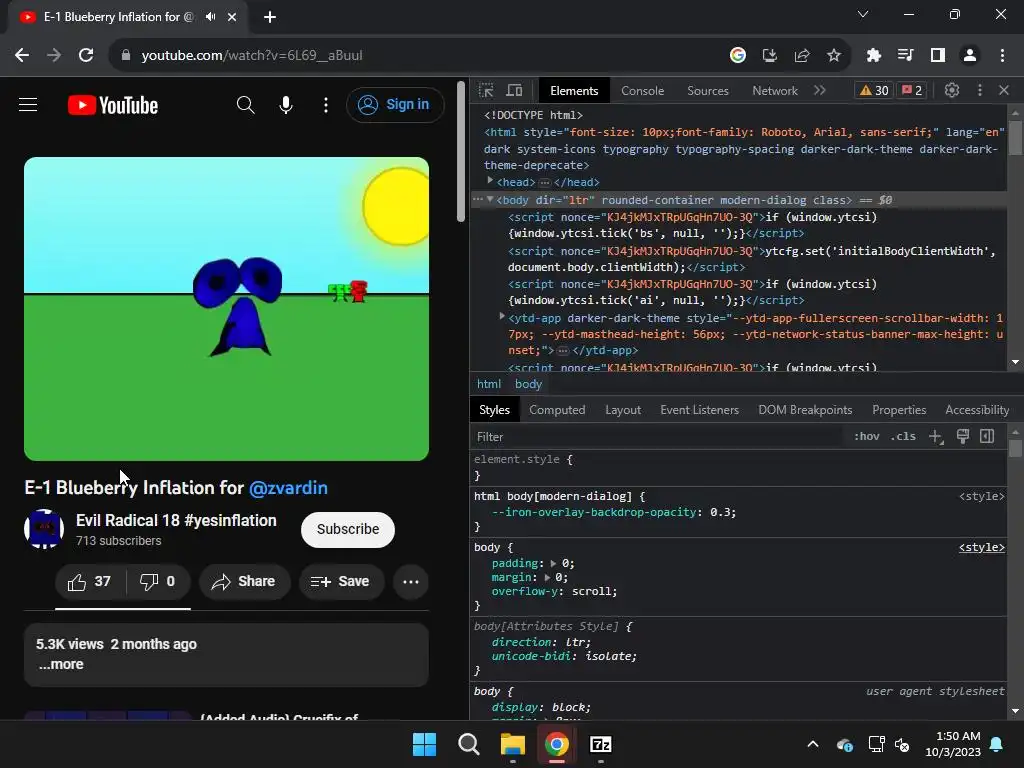
Task: Open the Chrome profile avatar
Action: pyautogui.click(x=970, y=55)
